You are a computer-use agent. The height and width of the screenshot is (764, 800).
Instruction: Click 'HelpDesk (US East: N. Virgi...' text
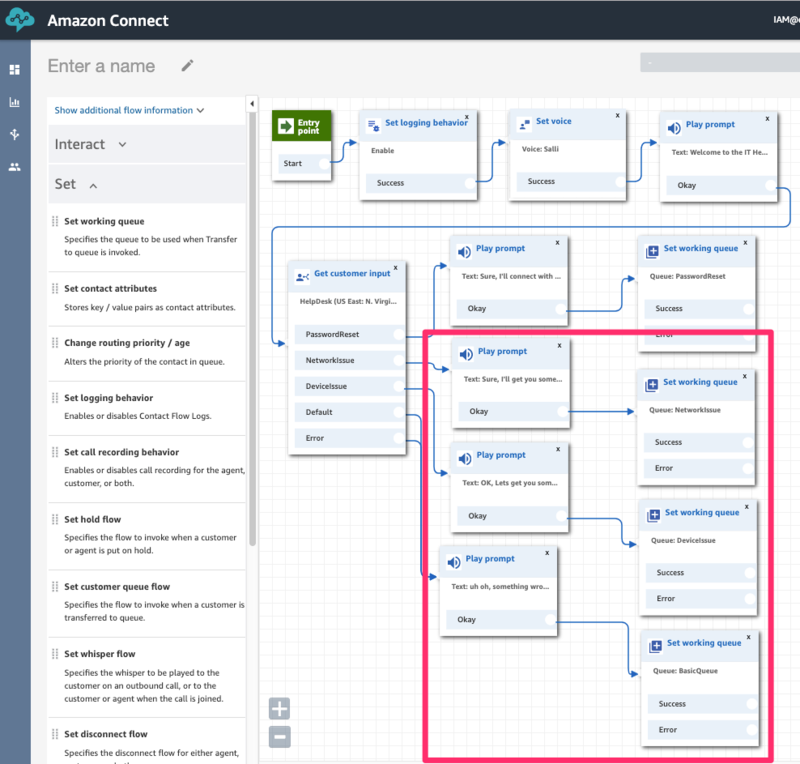coord(348,301)
